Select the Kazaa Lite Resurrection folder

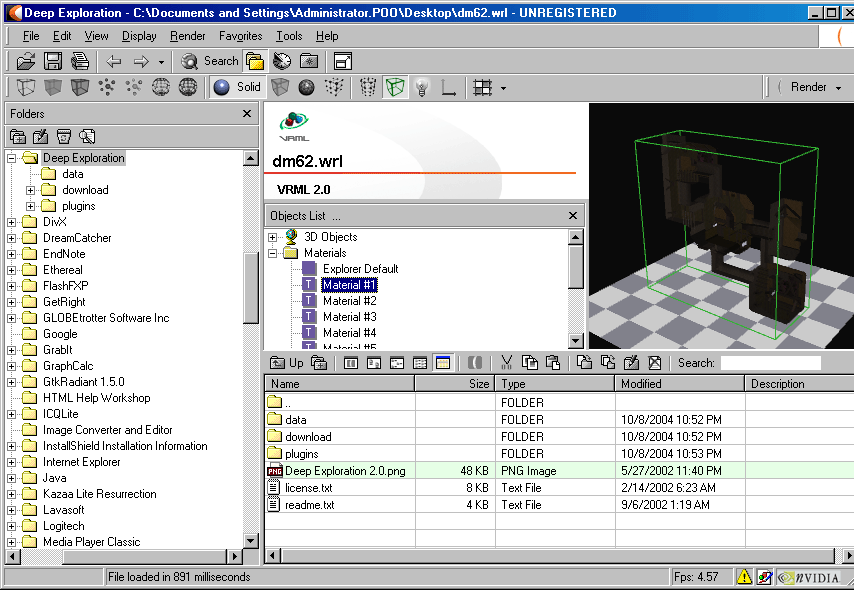click(100, 494)
